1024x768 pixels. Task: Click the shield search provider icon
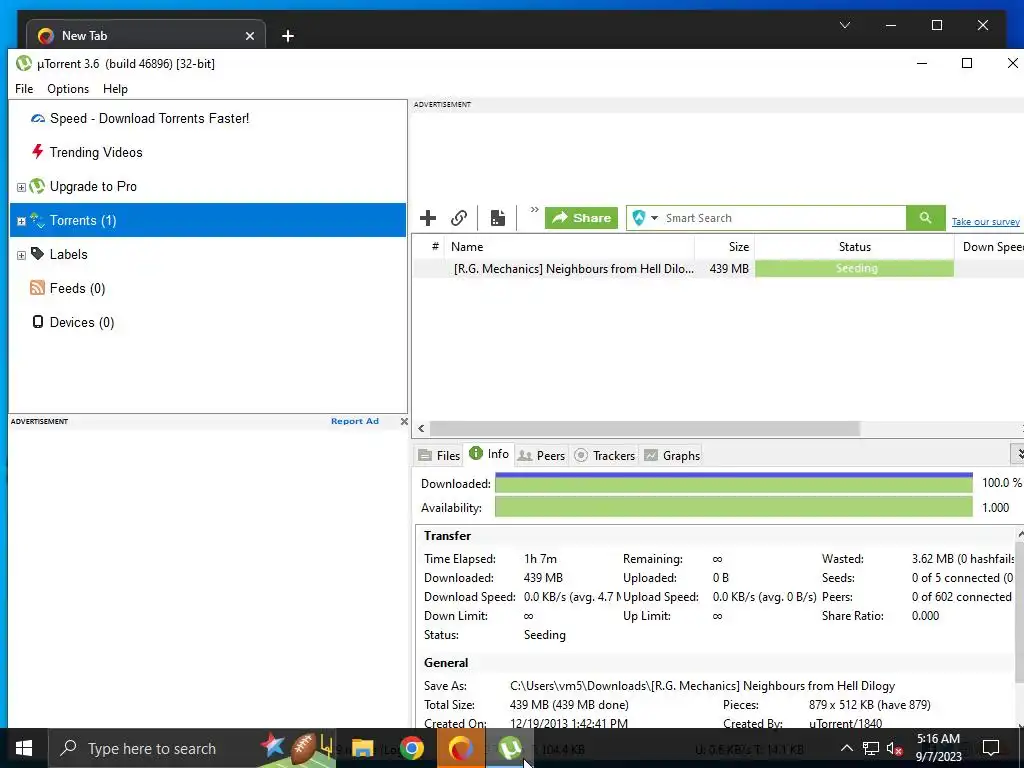(639, 218)
